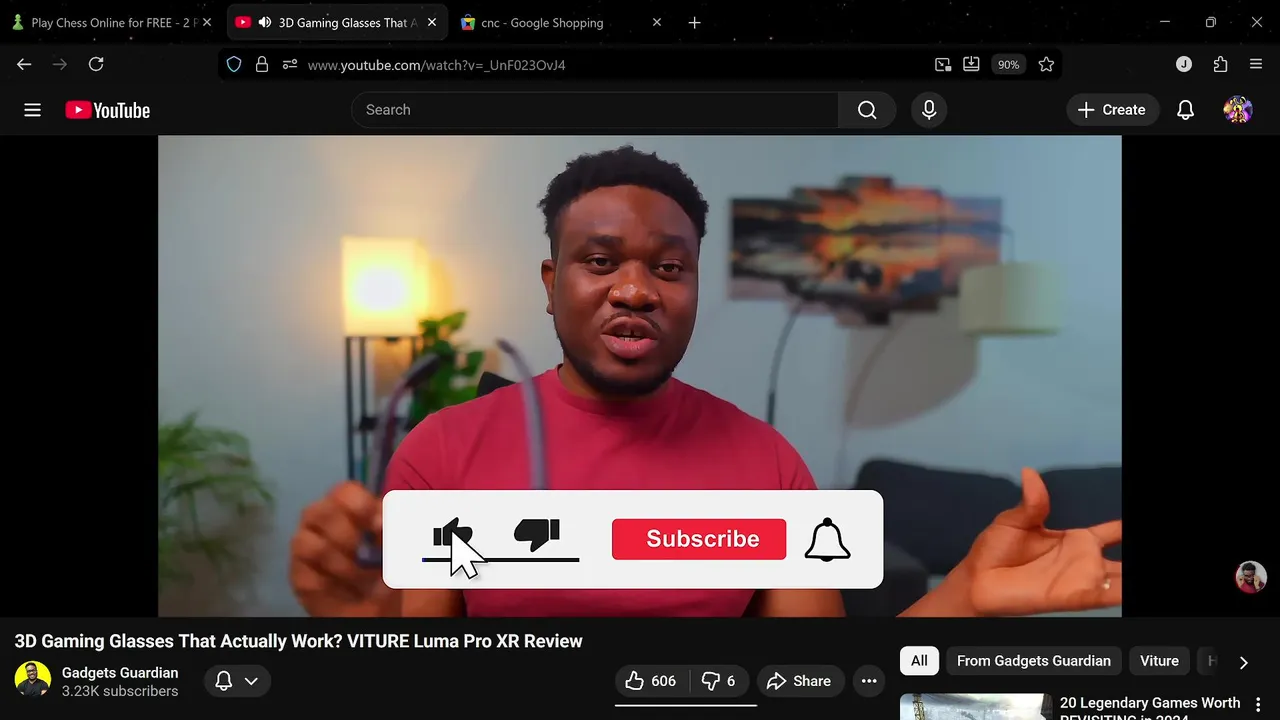The image size is (1280, 720).
Task: Open picture-in-picture icon in address bar
Action: (943, 64)
